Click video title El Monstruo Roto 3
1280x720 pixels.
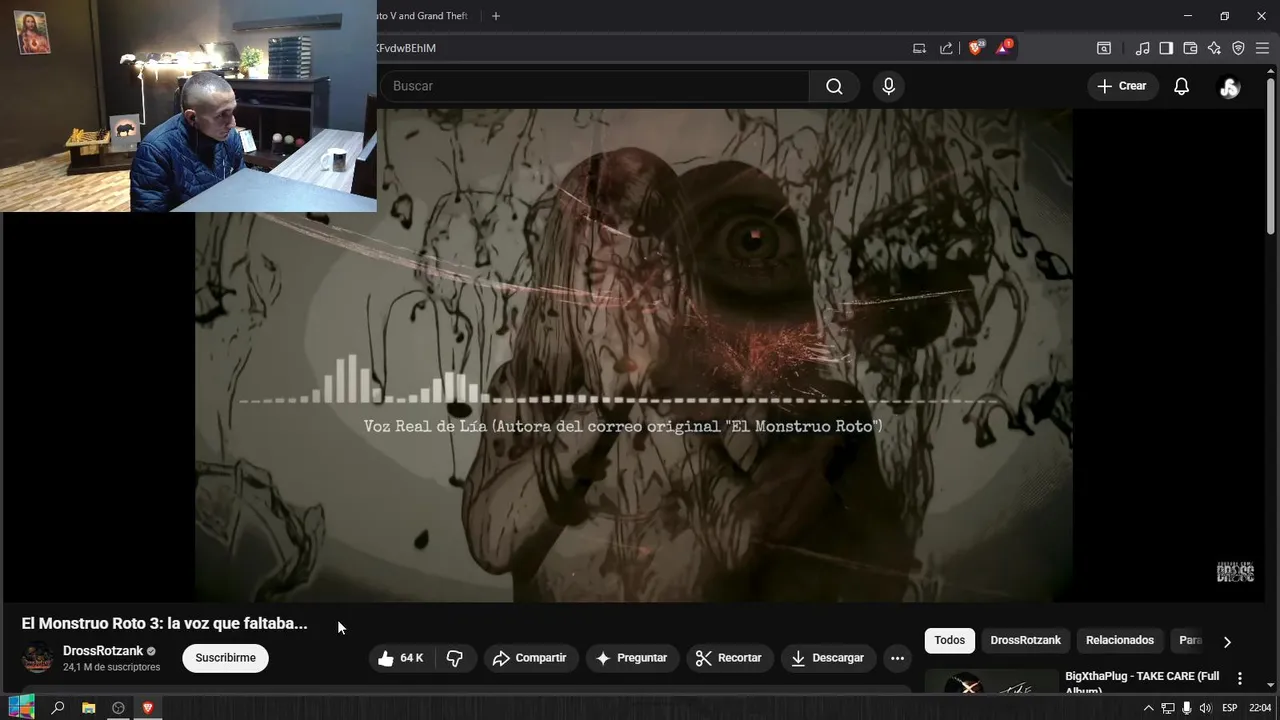click(x=164, y=623)
